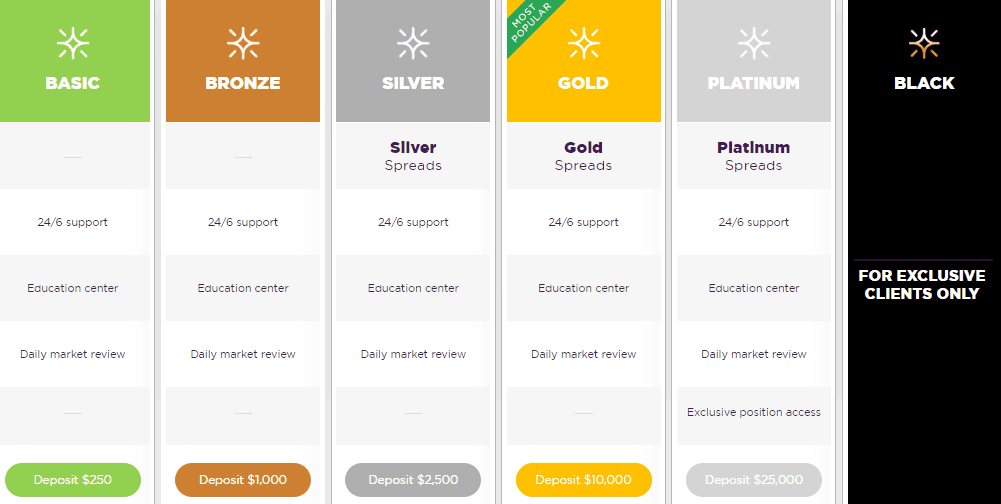
Task: Click Exclusive position access in Platinum
Action: pyautogui.click(x=754, y=412)
